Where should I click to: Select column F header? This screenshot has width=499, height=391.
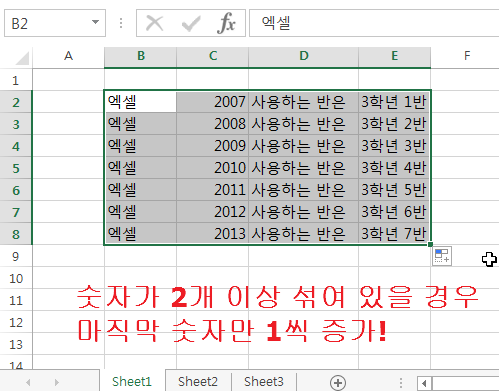[x=467, y=56]
